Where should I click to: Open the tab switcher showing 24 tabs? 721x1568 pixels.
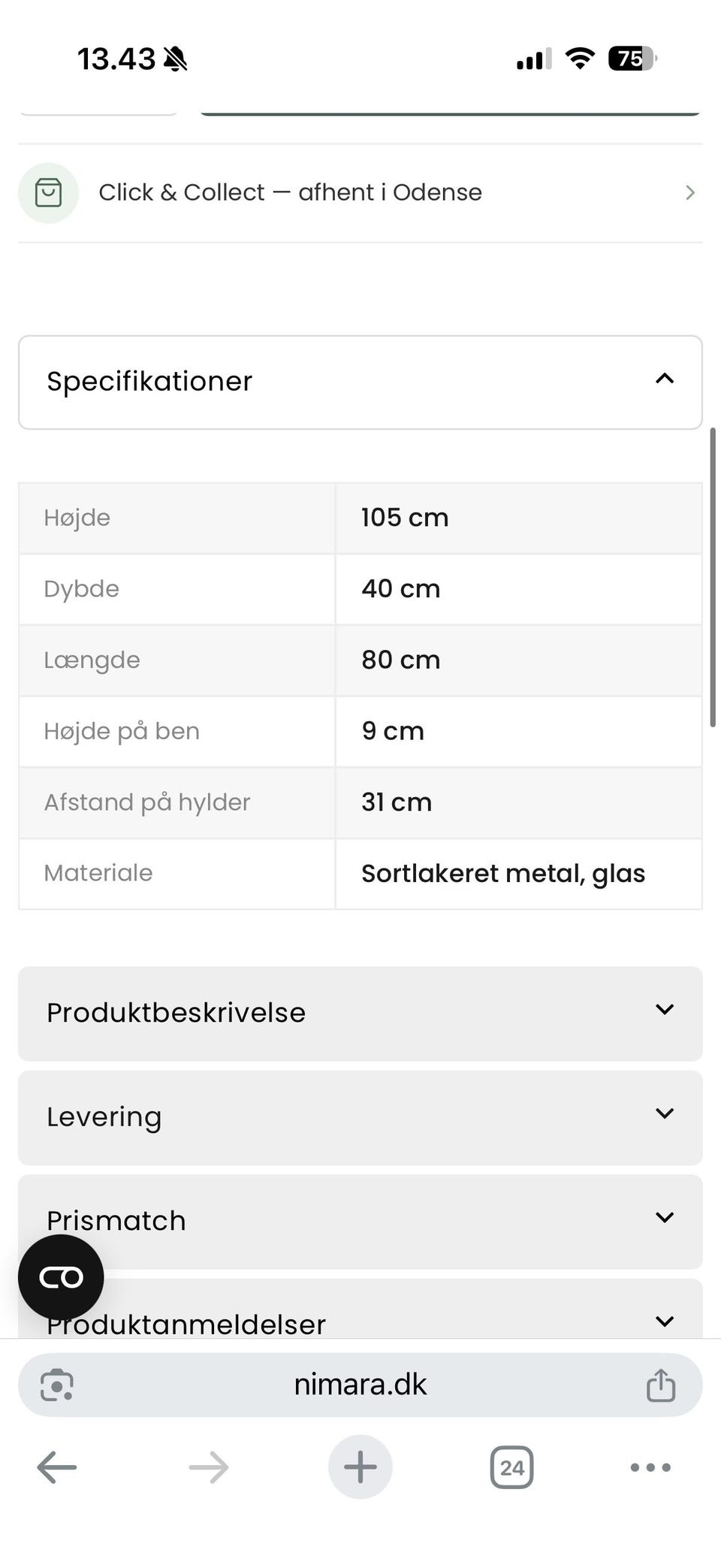[x=512, y=1467]
